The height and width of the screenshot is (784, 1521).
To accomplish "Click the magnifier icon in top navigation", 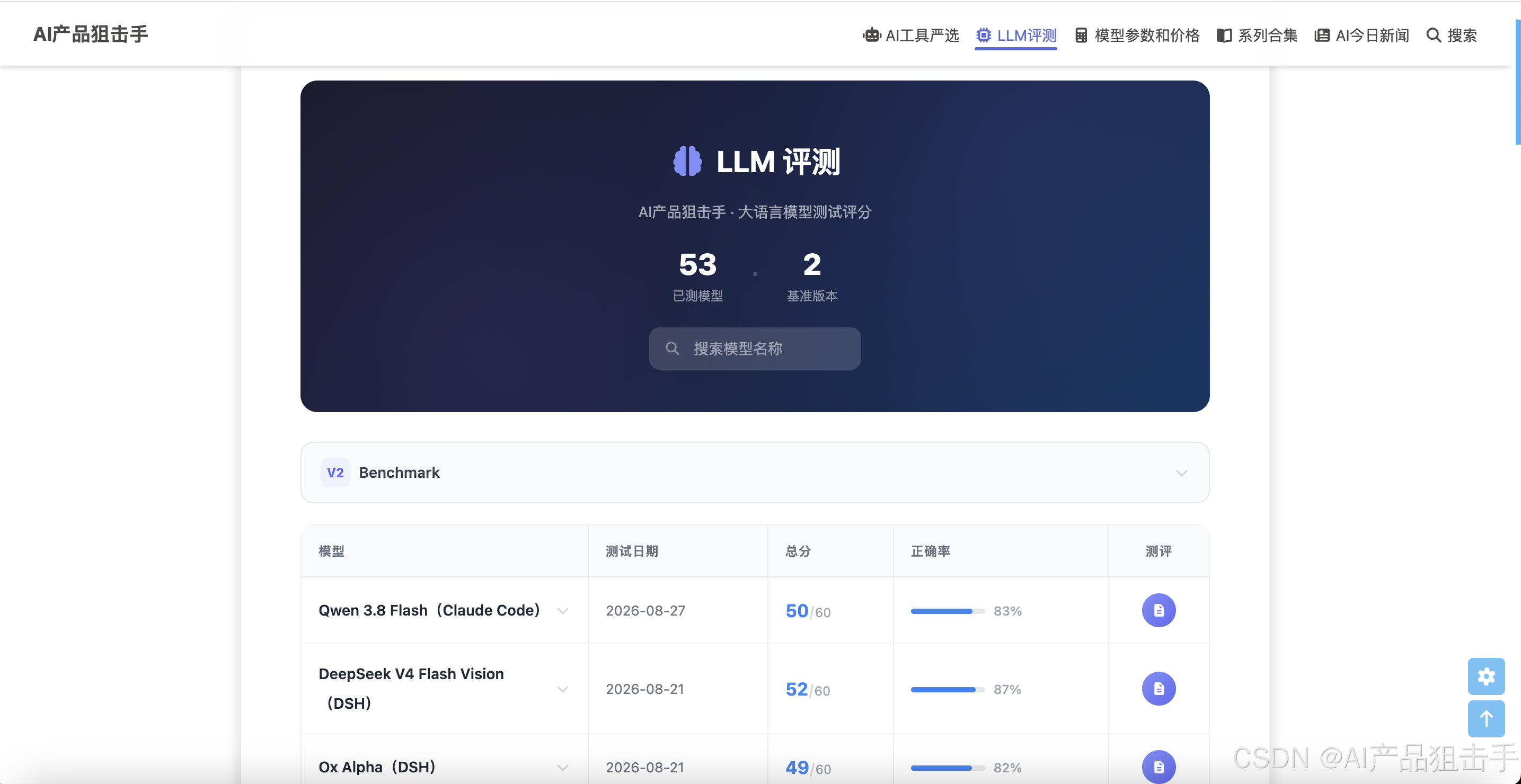I will [1434, 35].
